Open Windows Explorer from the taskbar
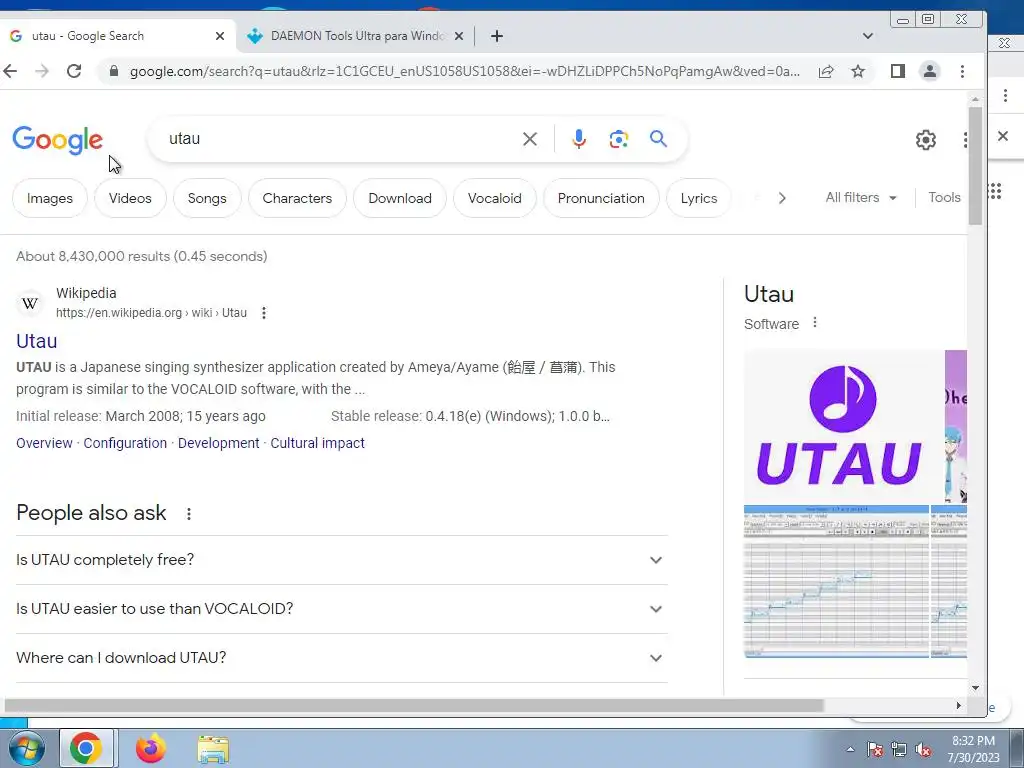Screen dimensions: 1024x768 [x=214, y=750]
